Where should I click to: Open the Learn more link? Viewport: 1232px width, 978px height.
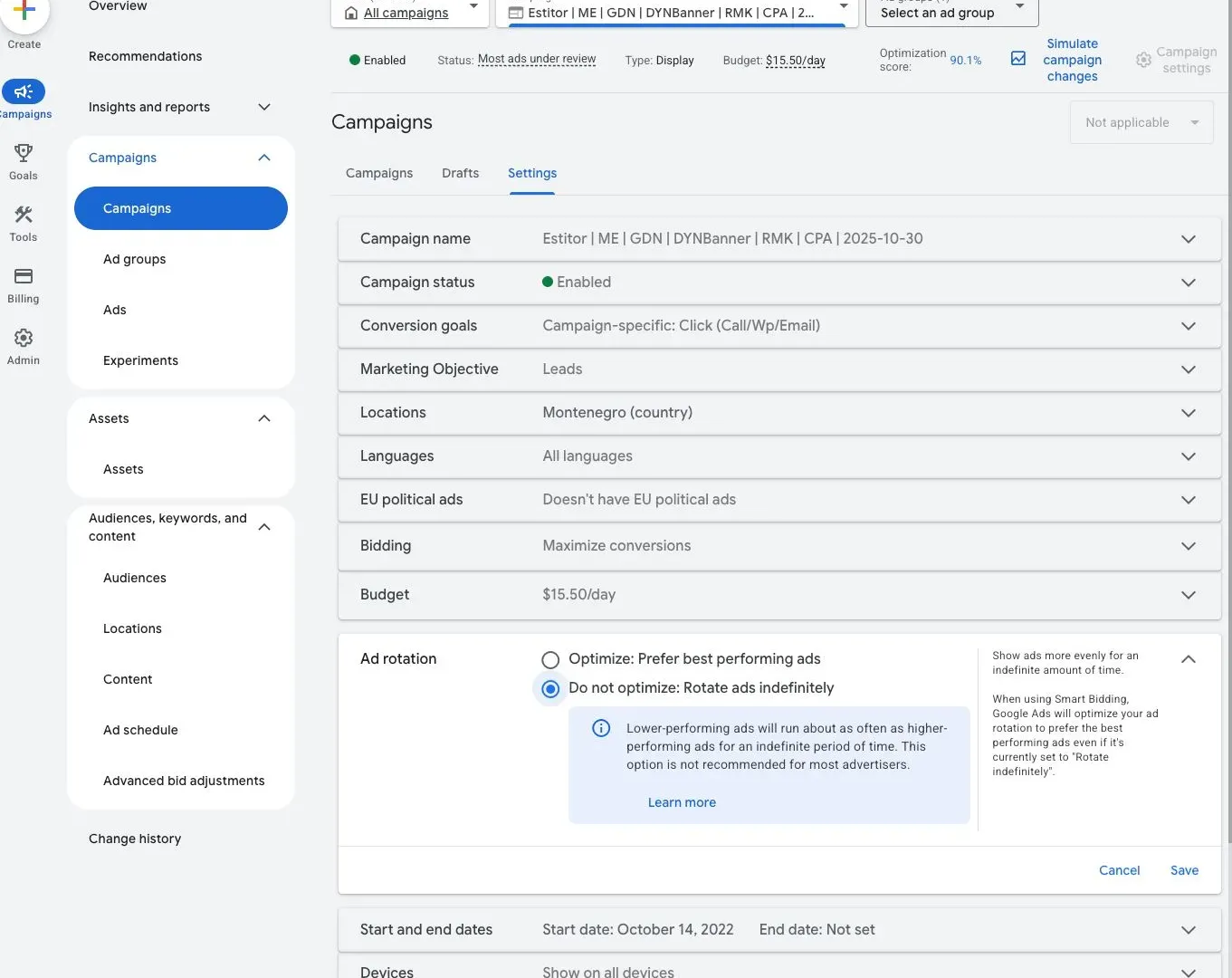682,802
